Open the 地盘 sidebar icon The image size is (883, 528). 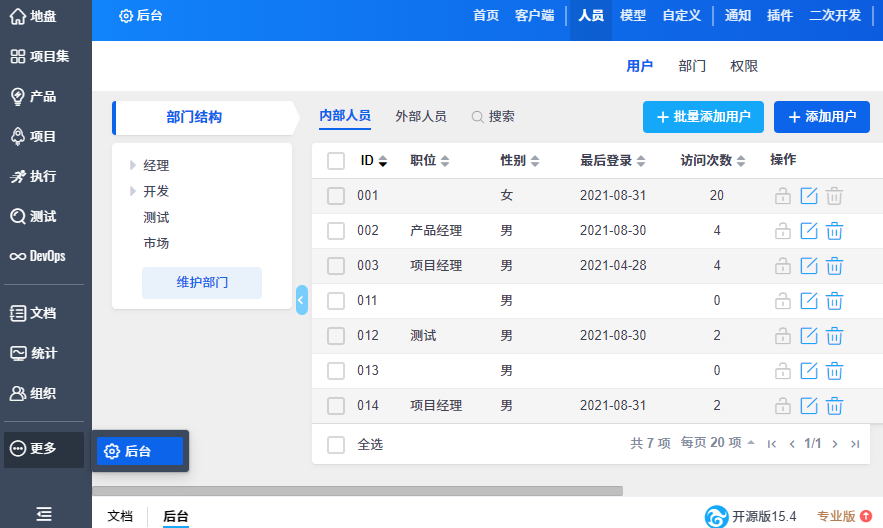pyautogui.click(x=18, y=16)
